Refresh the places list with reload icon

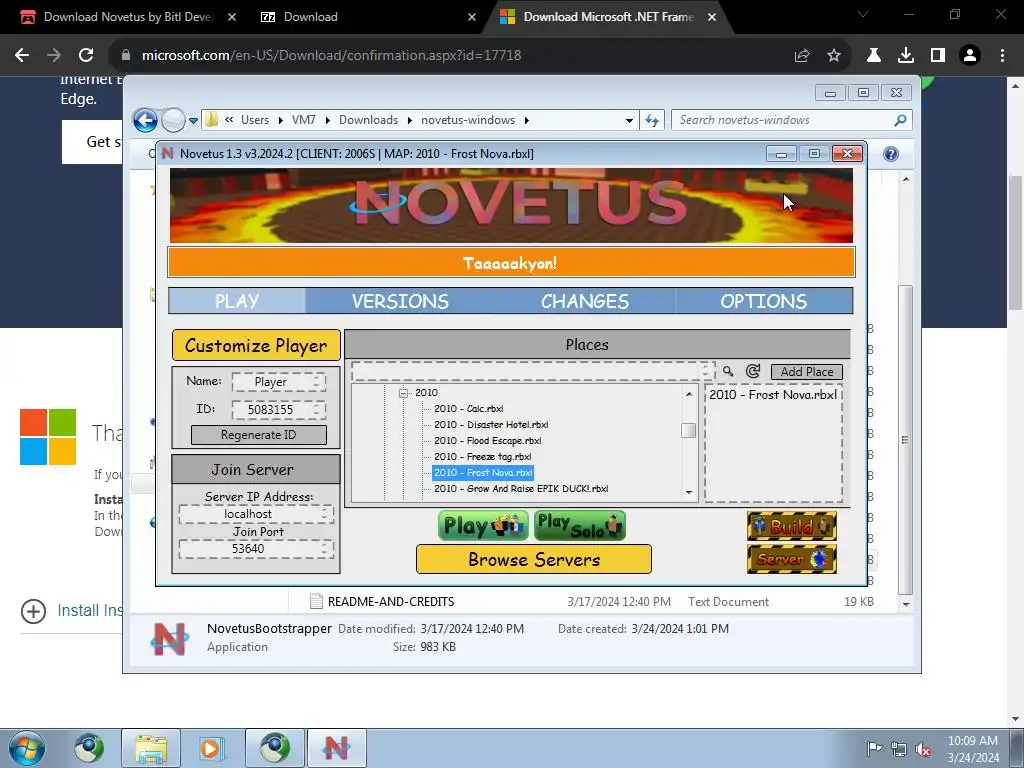pyautogui.click(x=752, y=372)
